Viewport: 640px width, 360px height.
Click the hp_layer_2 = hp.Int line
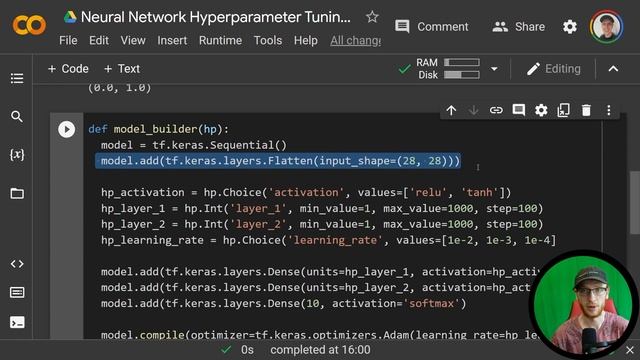[x=322, y=224]
